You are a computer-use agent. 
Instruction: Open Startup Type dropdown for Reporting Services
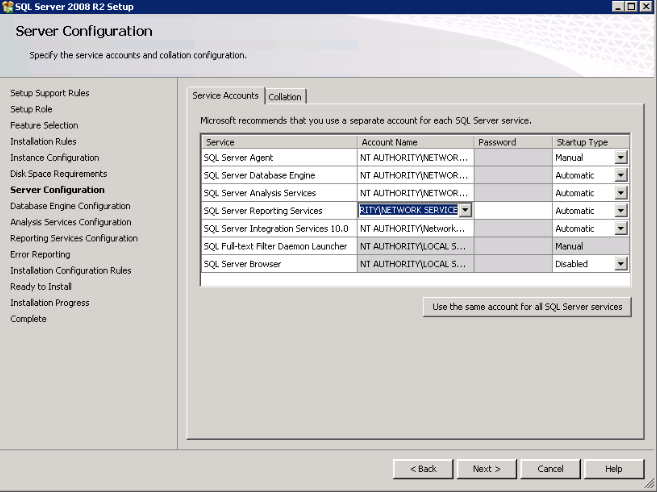click(621, 211)
